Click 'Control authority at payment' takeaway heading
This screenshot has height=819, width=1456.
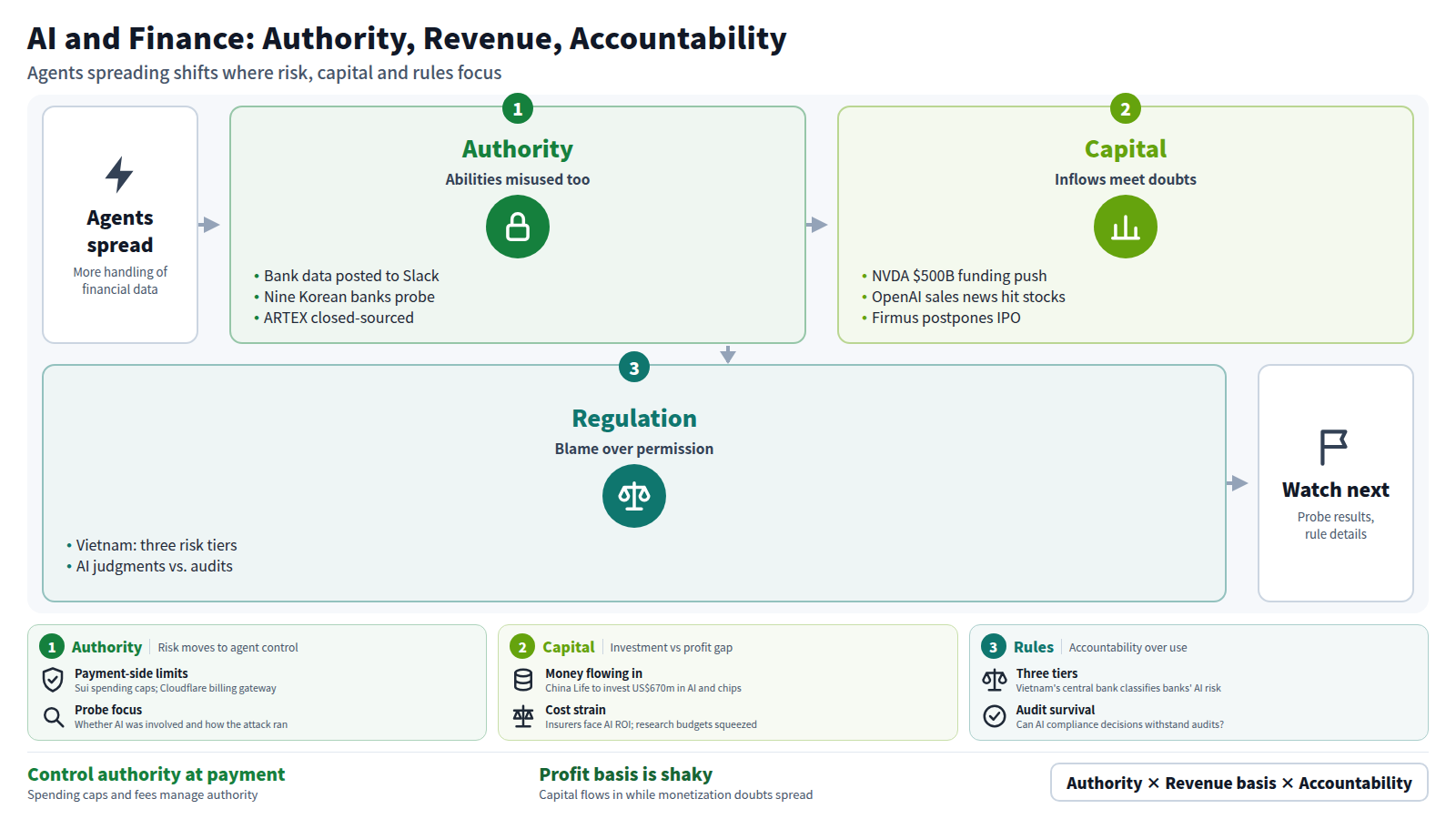pyautogui.click(x=156, y=774)
